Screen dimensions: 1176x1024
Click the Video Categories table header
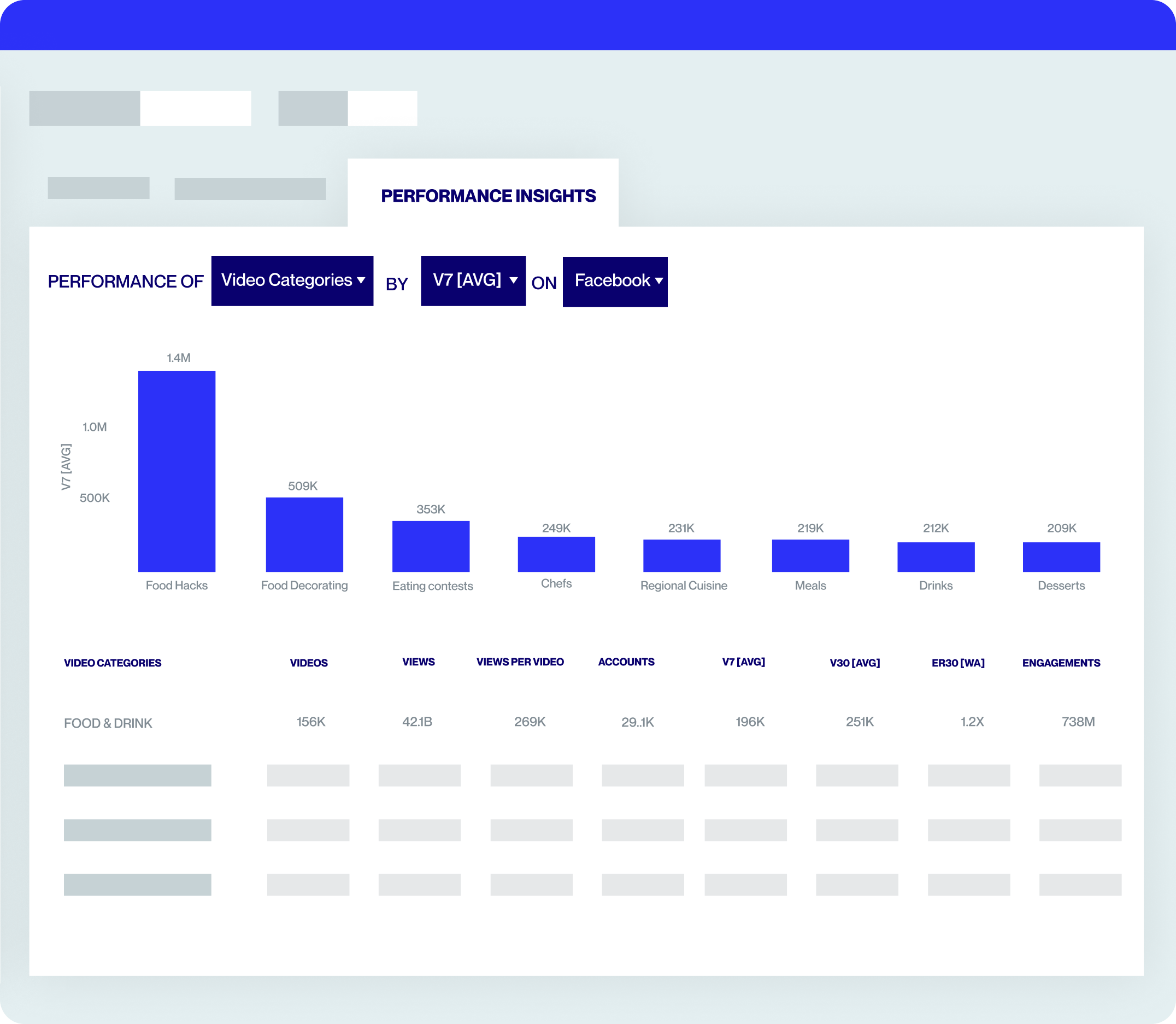point(113,663)
